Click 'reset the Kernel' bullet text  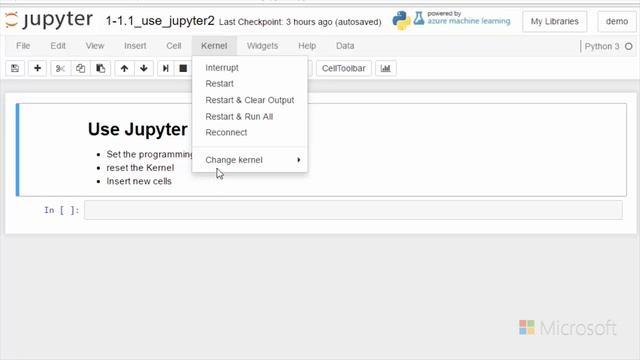coord(140,168)
